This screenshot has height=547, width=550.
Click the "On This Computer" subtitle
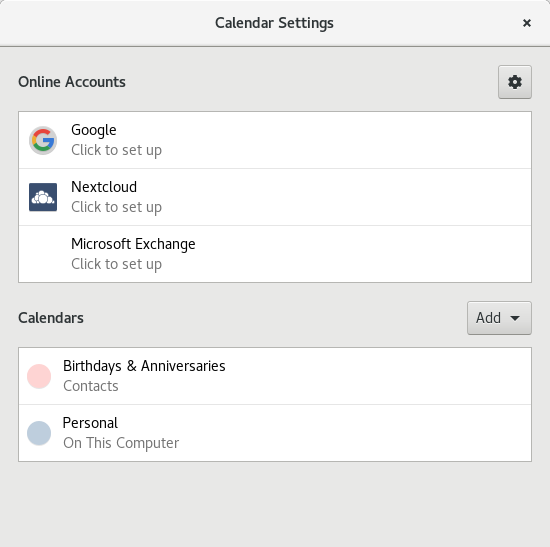click(x=121, y=443)
